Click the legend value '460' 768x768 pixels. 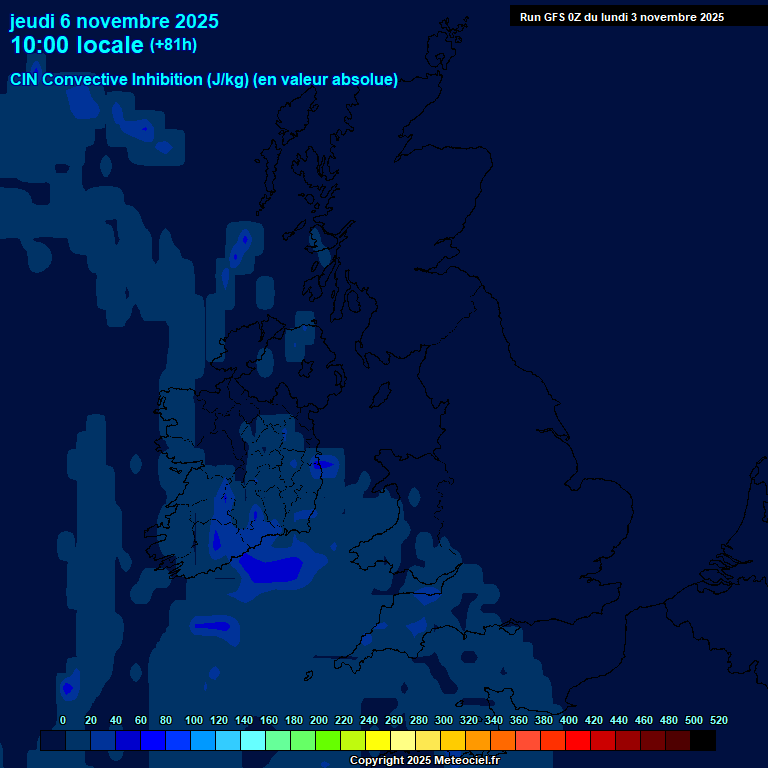click(x=644, y=720)
